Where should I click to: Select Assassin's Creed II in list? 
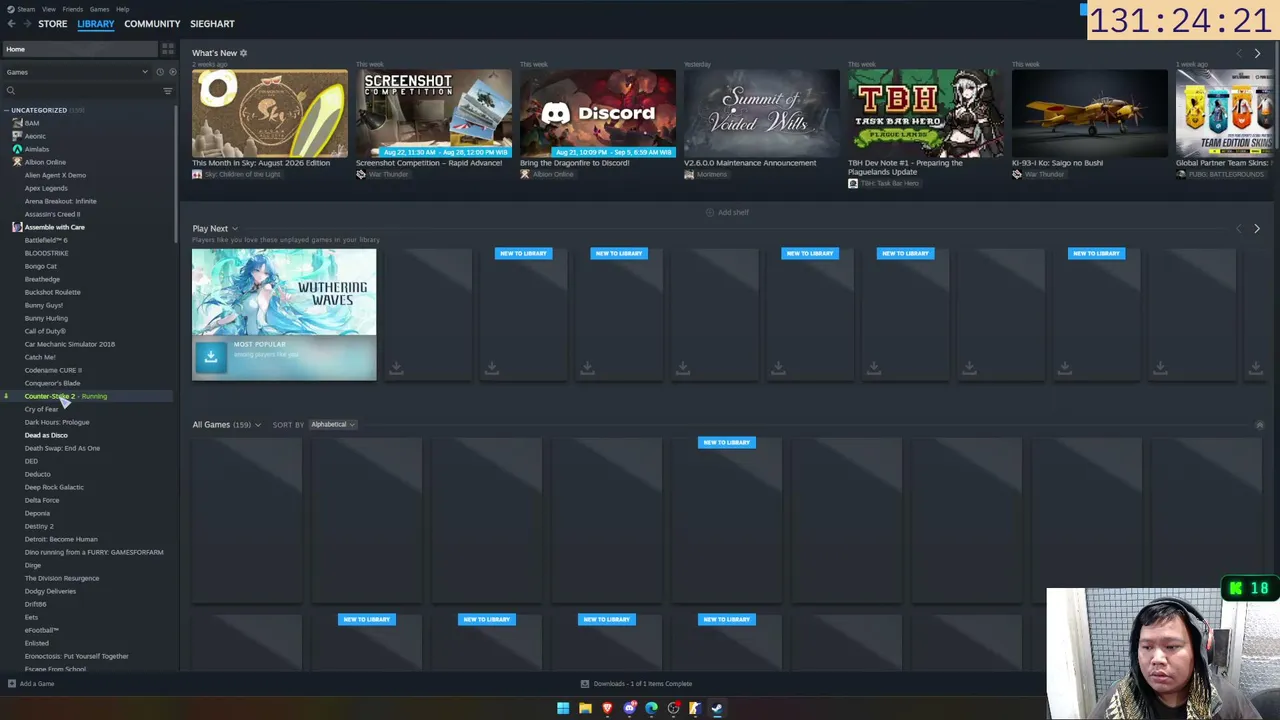(x=52, y=214)
